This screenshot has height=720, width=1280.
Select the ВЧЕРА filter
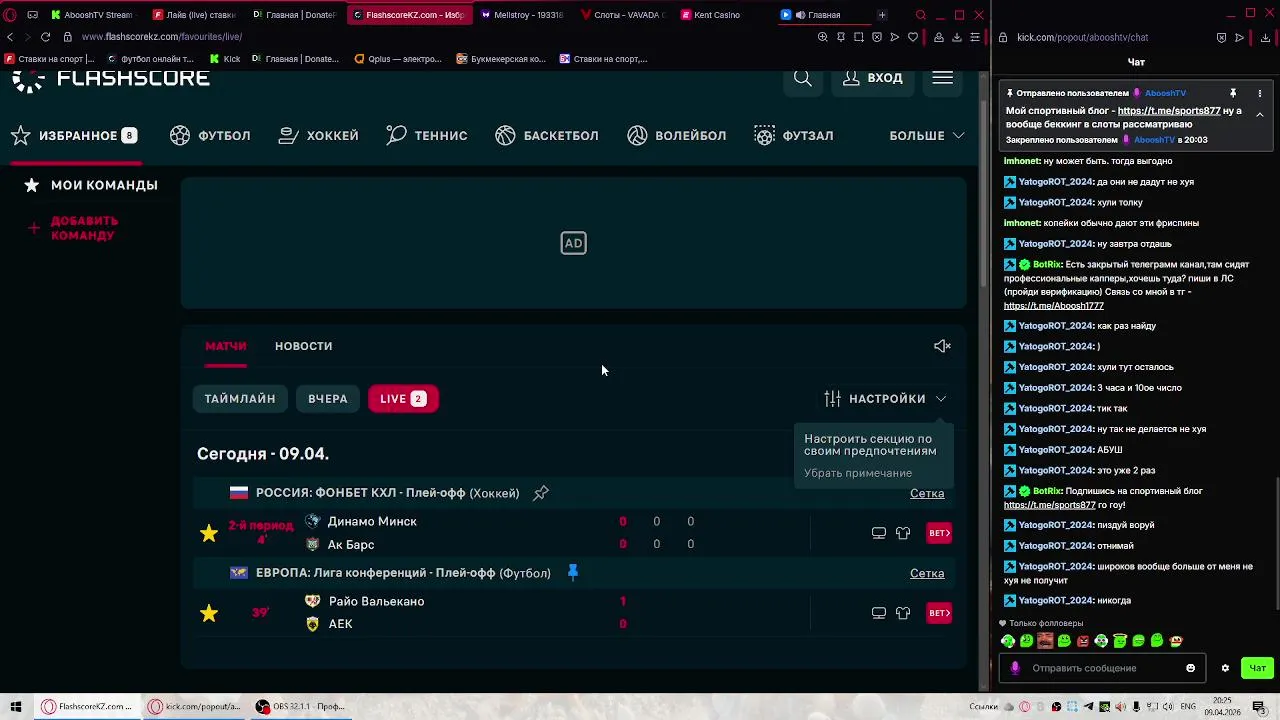[328, 399]
